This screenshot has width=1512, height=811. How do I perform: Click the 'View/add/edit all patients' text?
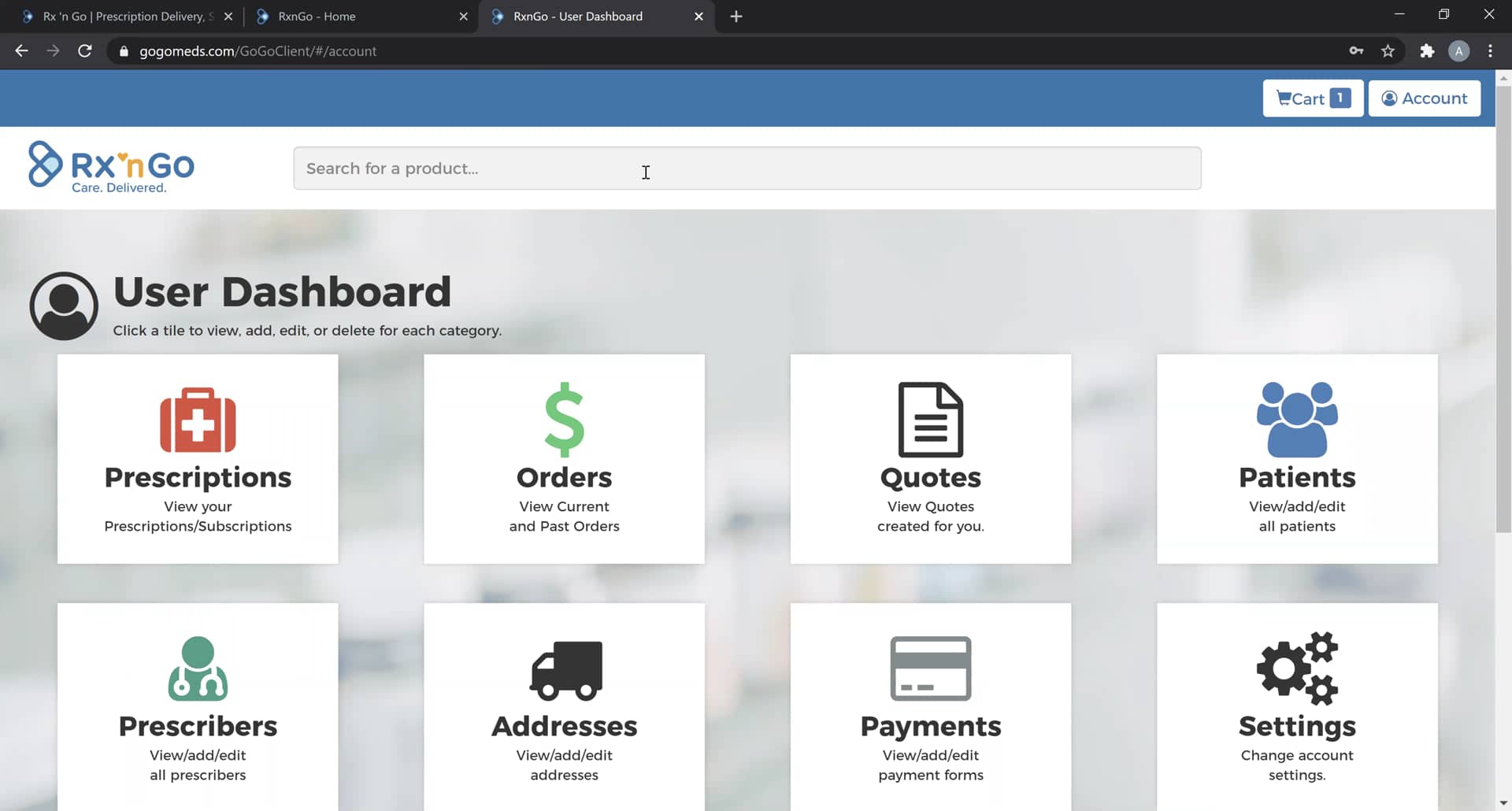(1297, 517)
